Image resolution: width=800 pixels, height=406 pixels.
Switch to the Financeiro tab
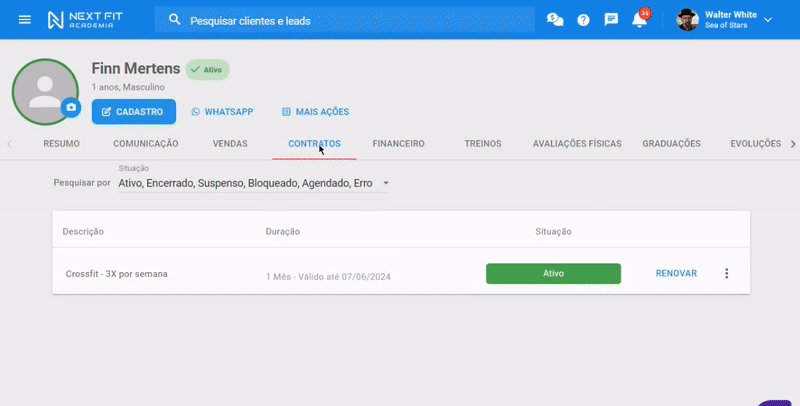[x=398, y=144]
